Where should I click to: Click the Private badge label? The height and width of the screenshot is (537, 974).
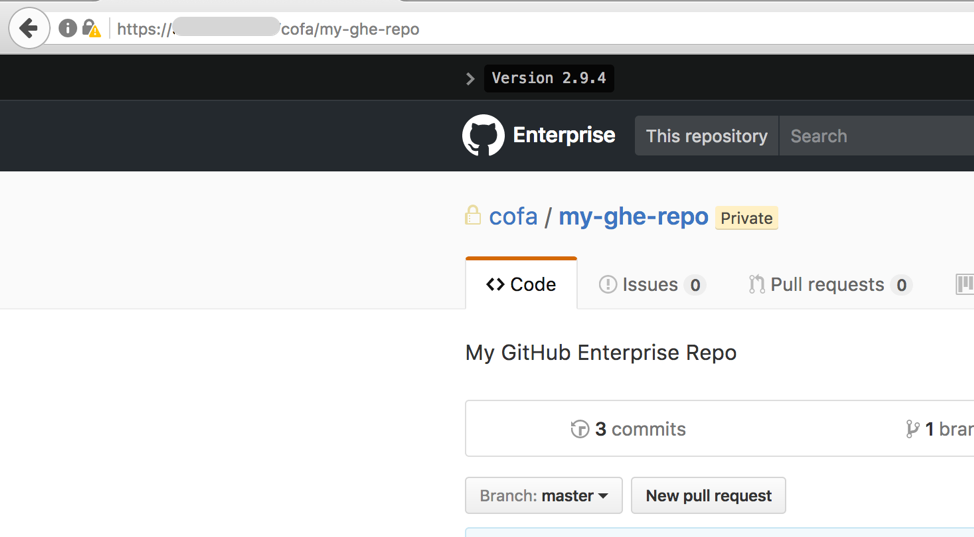click(x=746, y=218)
